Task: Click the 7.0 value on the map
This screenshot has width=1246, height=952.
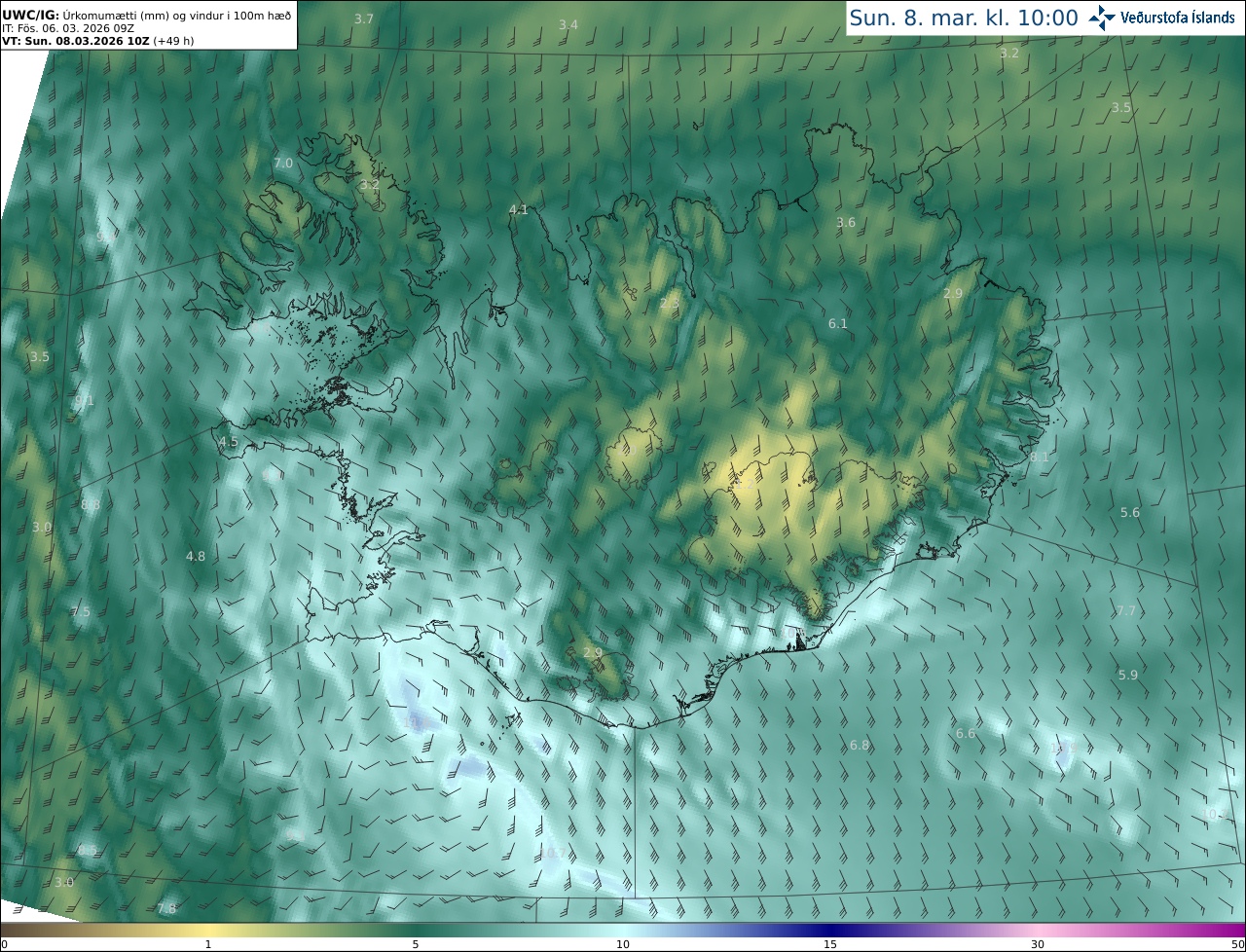Action: (x=283, y=164)
